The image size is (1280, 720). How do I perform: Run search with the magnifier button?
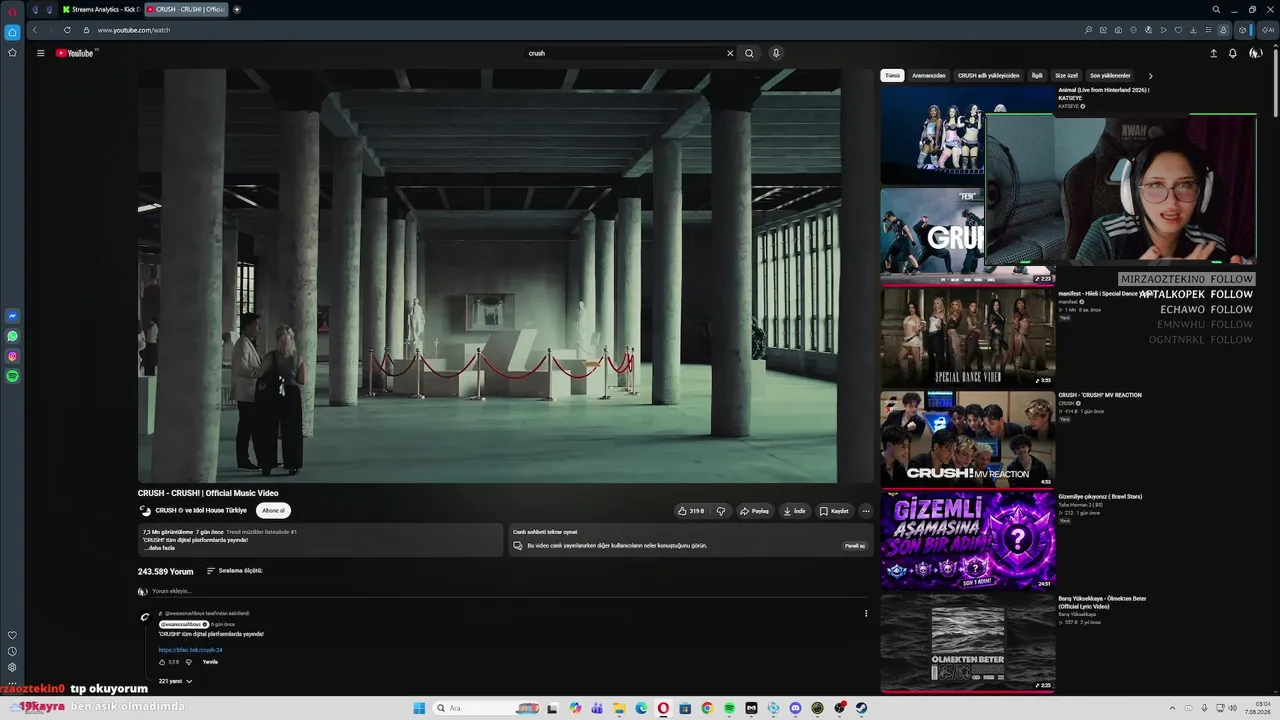pyautogui.click(x=749, y=53)
